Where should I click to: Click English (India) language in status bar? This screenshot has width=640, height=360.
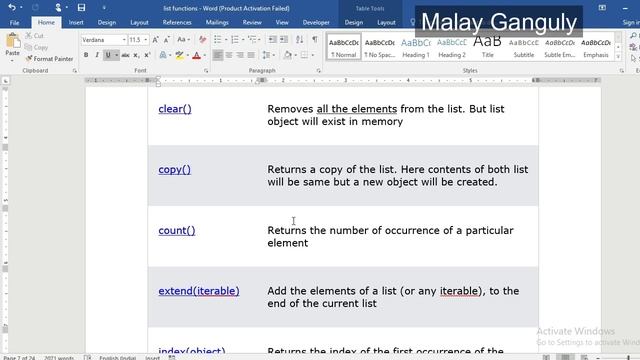pos(118,358)
